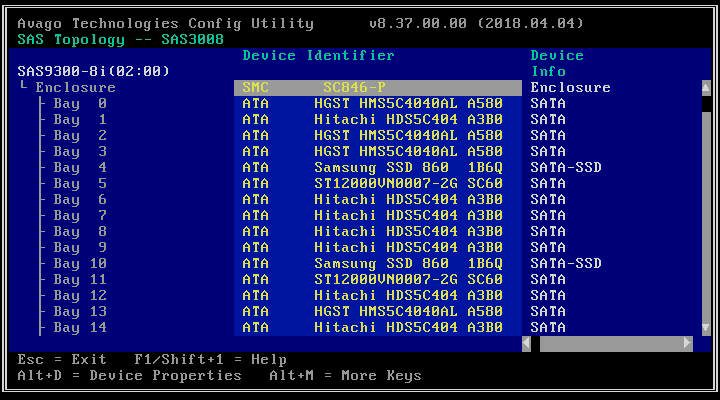Open Help via F1/Shift+1 footer hint
The width and height of the screenshot is (720, 400).
click(210, 360)
